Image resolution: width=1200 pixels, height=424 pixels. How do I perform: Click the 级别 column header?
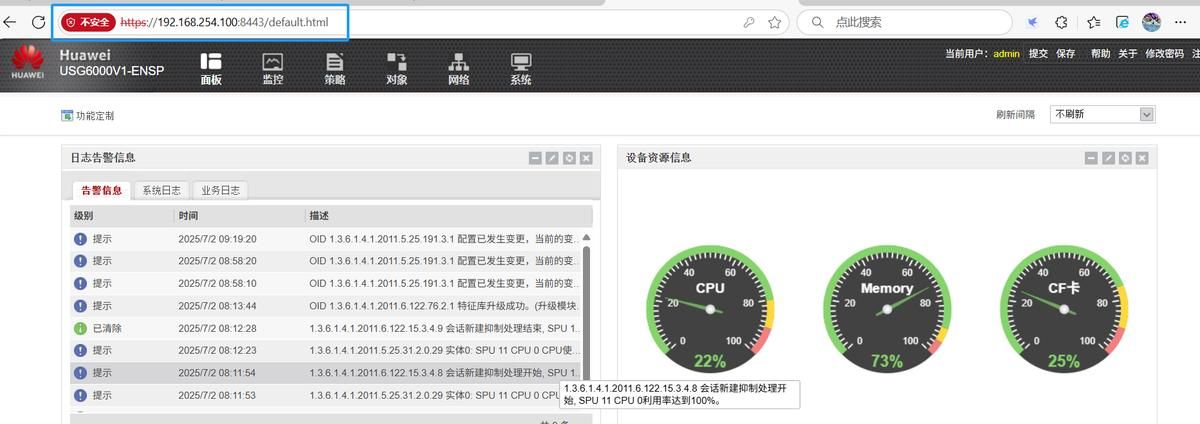point(123,216)
